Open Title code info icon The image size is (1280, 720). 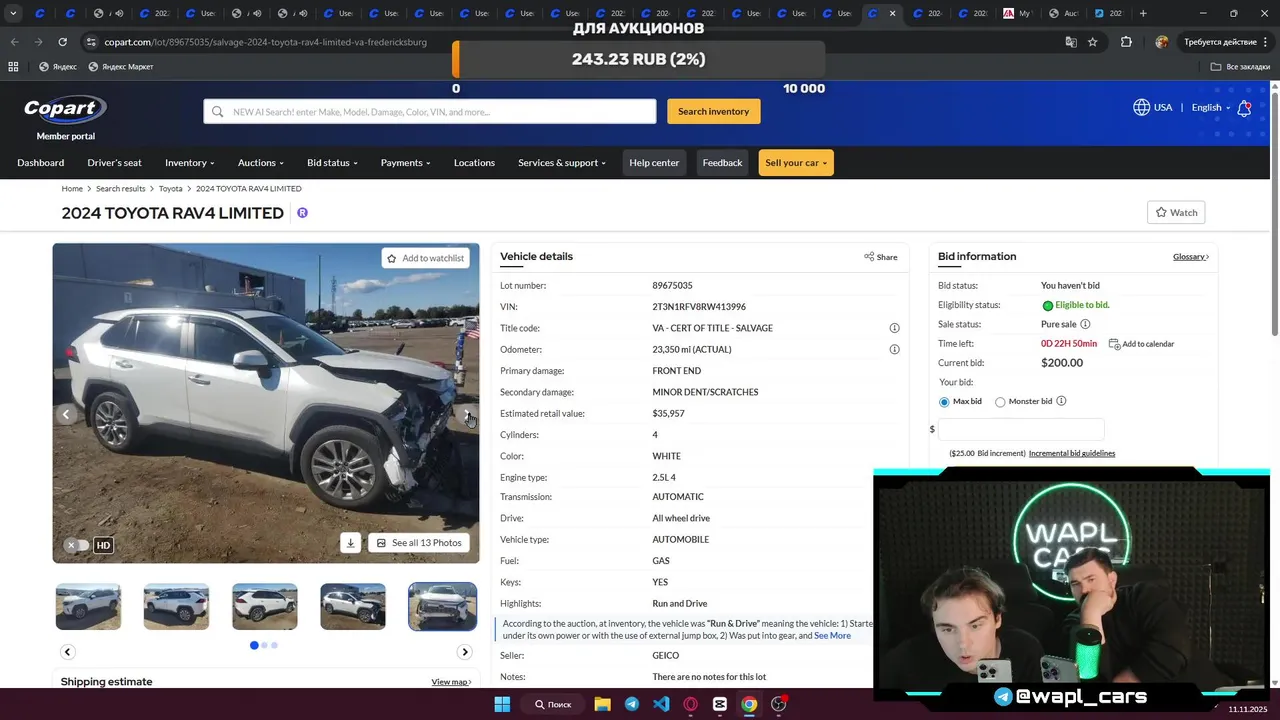point(894,328)
